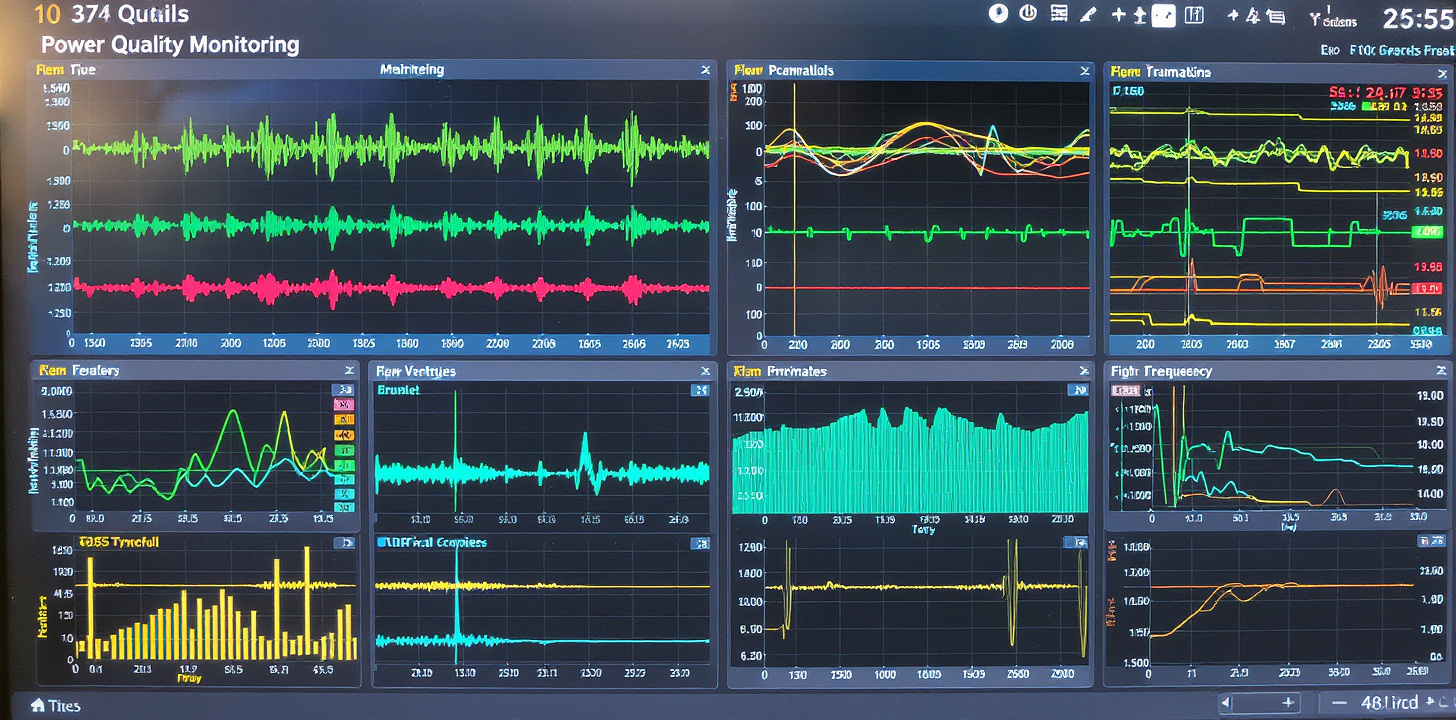Open the split-columns view icon in the toolbar
Viewport: 1456px width, 720px height.
1192,15
